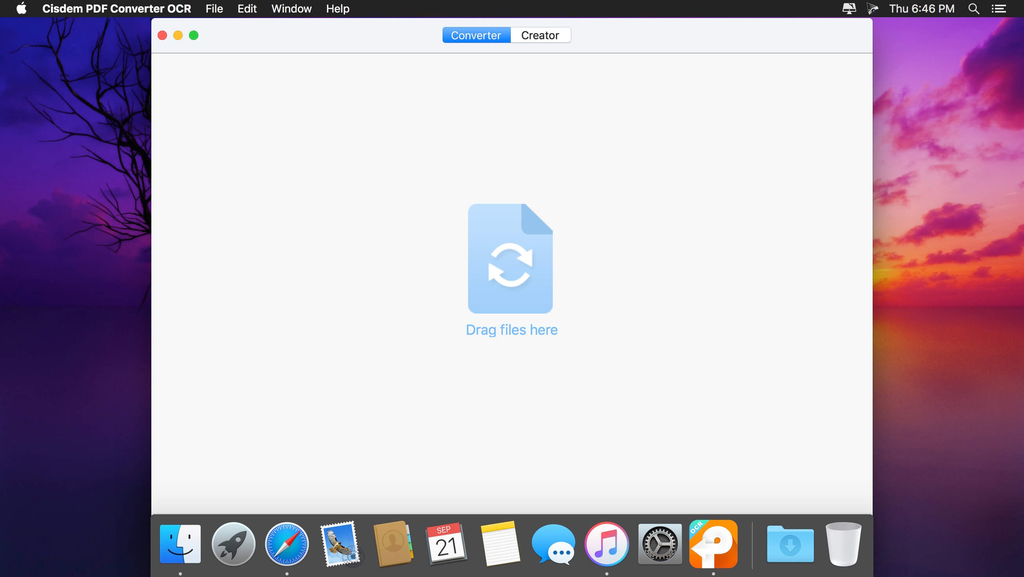Click the Cisdem PDF Converter icon in the Dock

[x=713, y=544]
